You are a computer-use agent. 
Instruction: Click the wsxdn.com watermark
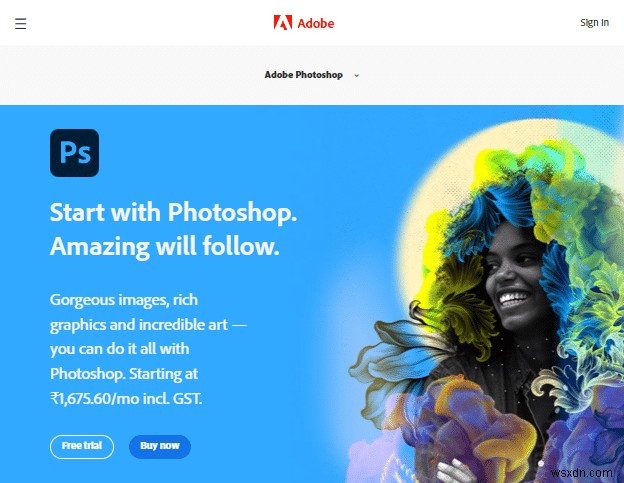click(x=581, y=473)
